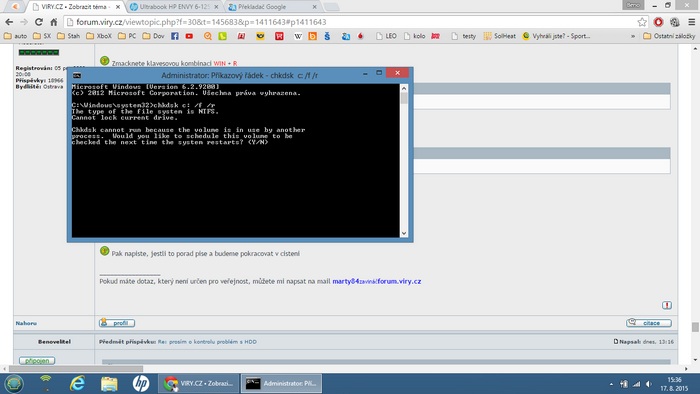The width and height of the screenshot is (700, 394).
Task: Open the network signal tray icon
Action: tap(637, 384)
